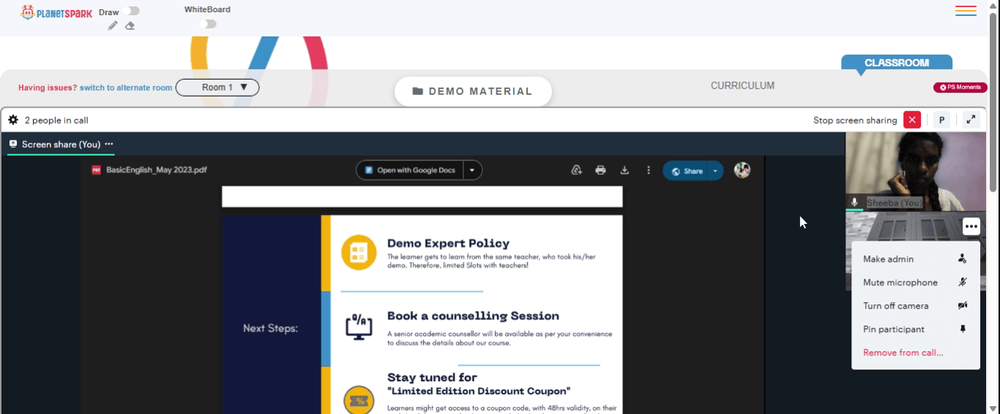The height and width of the screenshot is (414, 1000).
Task: Click the P button in call bar
Action: click(x=941, y=120)
